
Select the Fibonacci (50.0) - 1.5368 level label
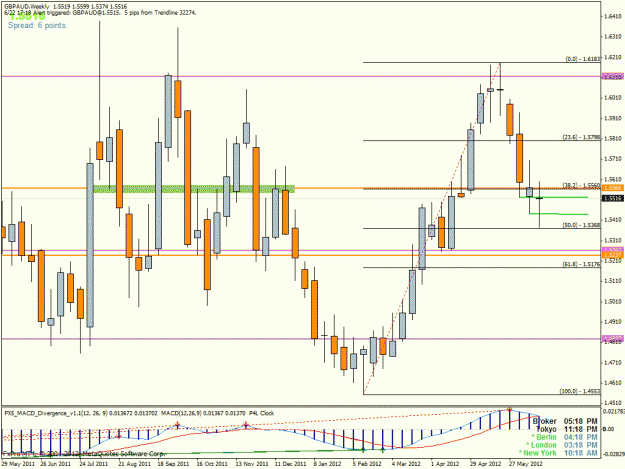point(581,225)
